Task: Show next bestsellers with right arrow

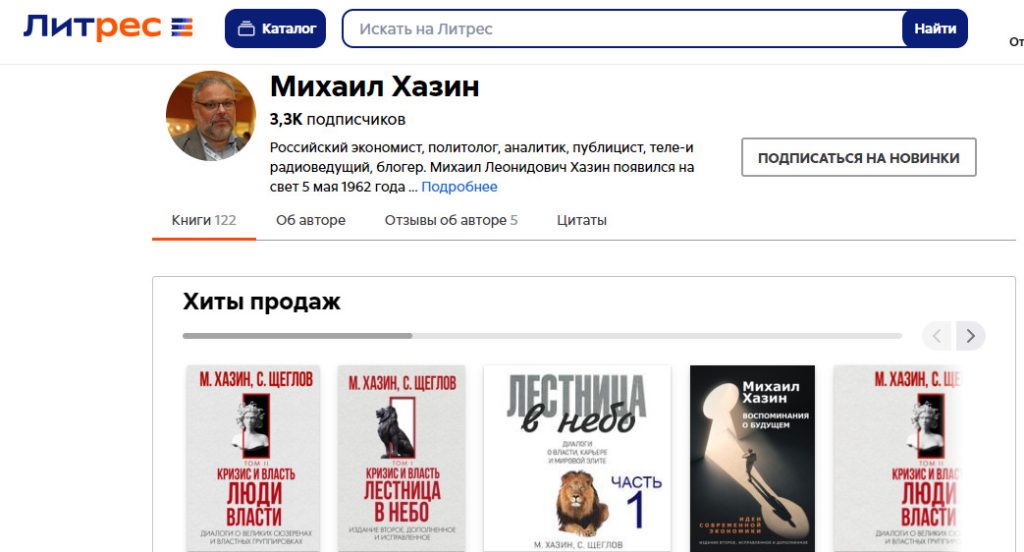Action: point(970,336)
